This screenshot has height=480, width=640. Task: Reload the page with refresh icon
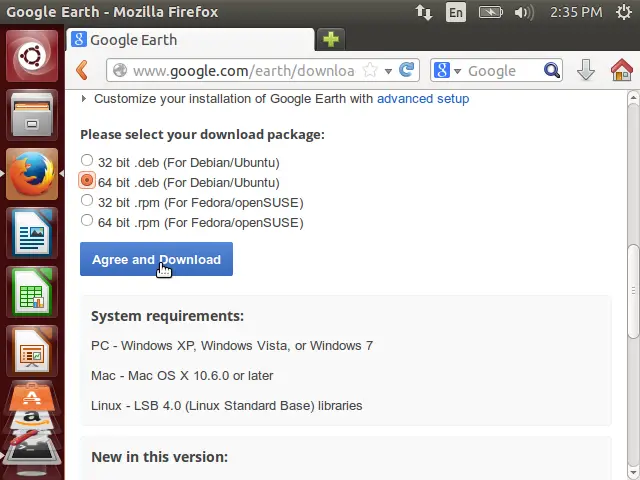407,70
